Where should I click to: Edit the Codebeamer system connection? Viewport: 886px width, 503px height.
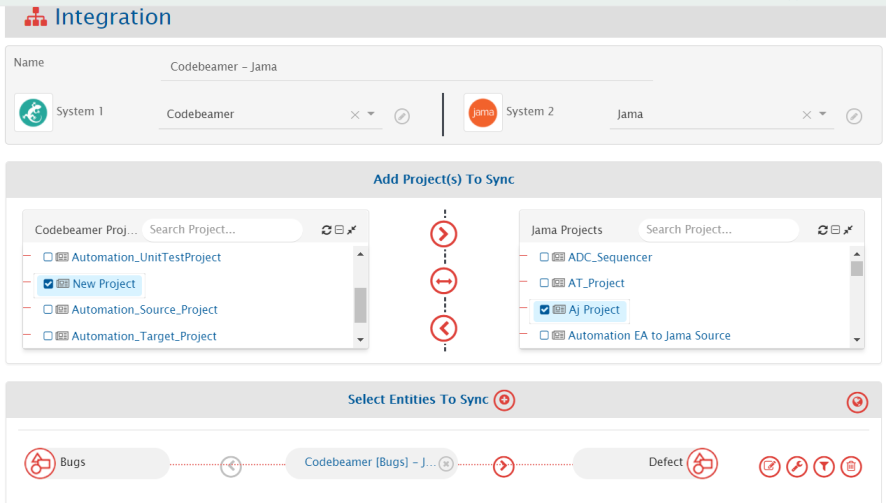[401, 116]
